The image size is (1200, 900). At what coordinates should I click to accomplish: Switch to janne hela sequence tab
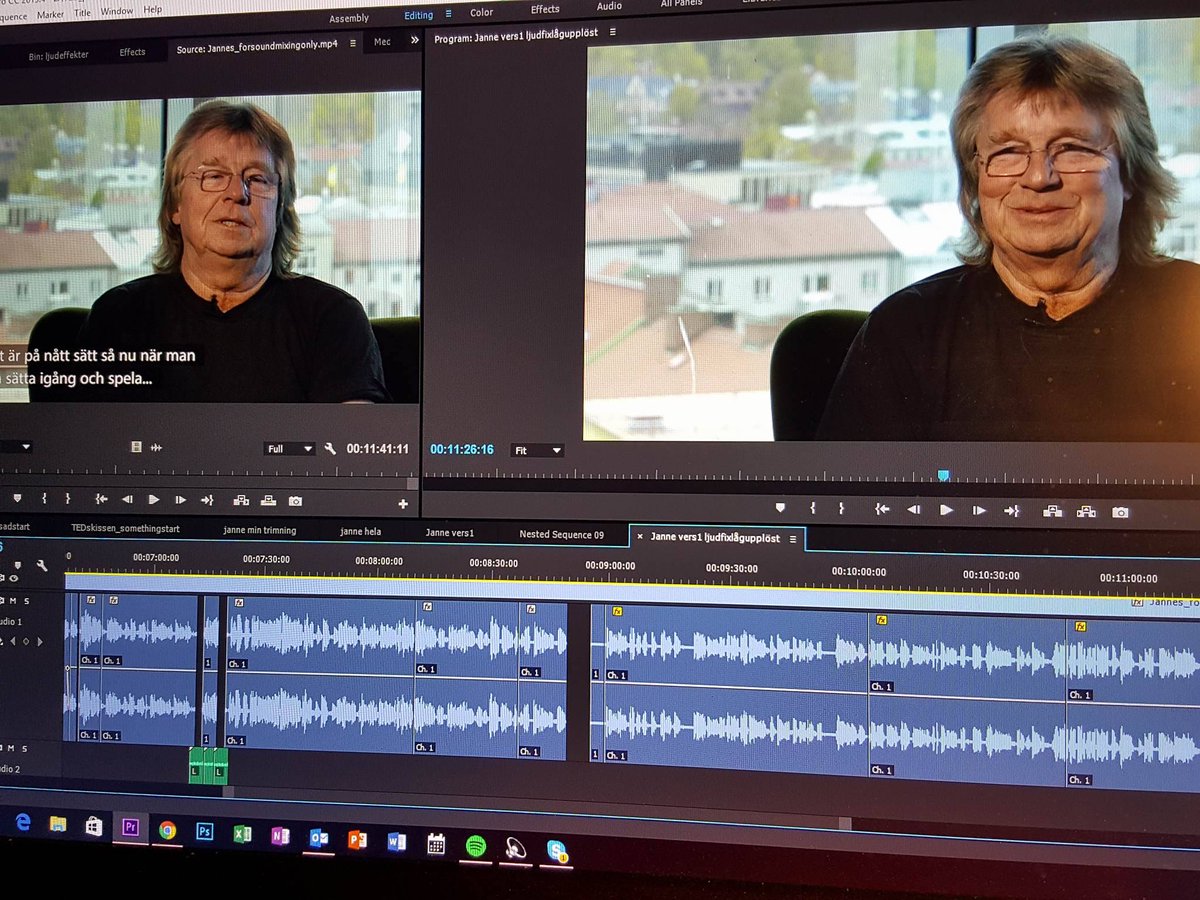(360, 531)
